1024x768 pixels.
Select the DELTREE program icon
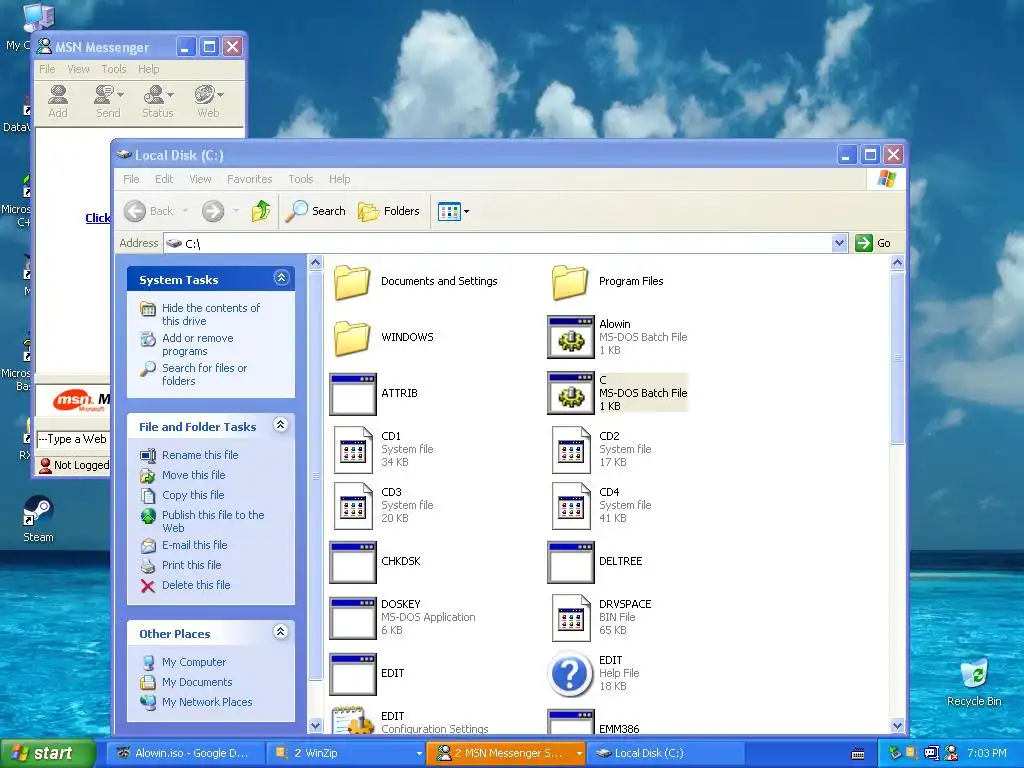(571, 562)
